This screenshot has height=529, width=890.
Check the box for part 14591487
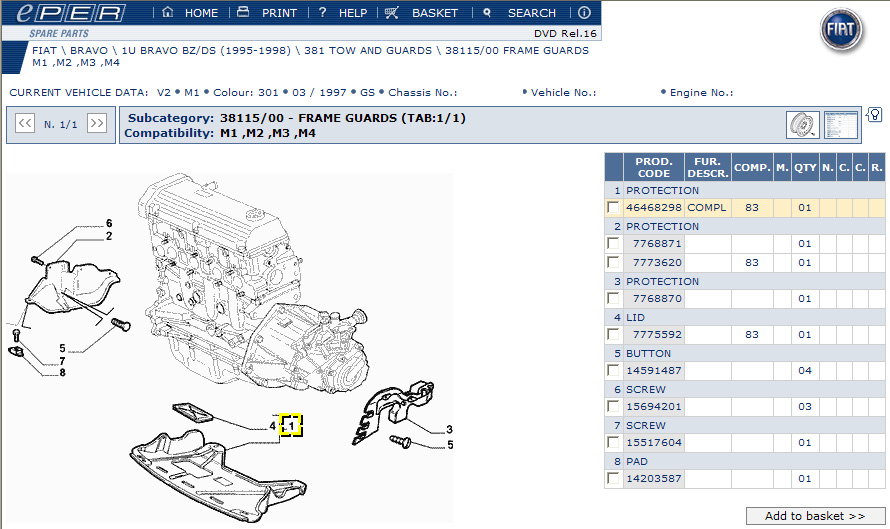point(613,371)
